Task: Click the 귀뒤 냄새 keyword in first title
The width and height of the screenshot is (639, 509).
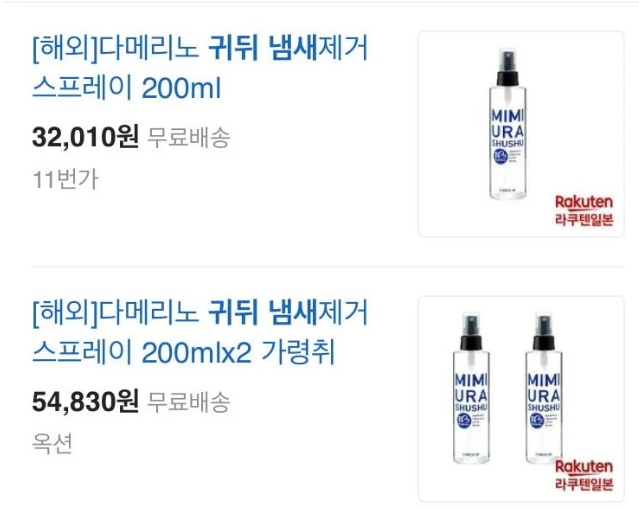Action: [x=263, y=47]
